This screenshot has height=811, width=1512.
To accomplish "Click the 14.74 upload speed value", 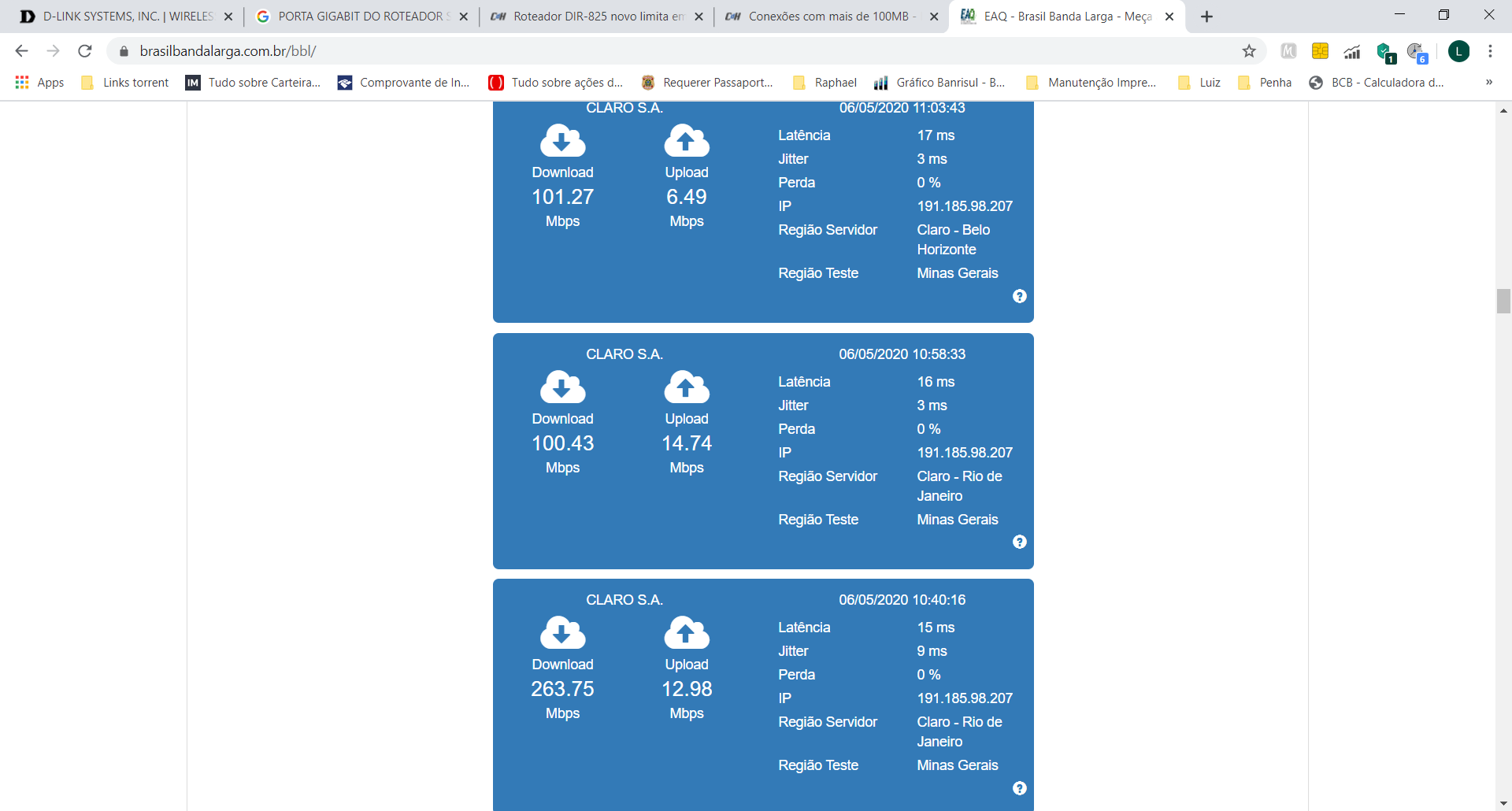I will pos(687,443).
